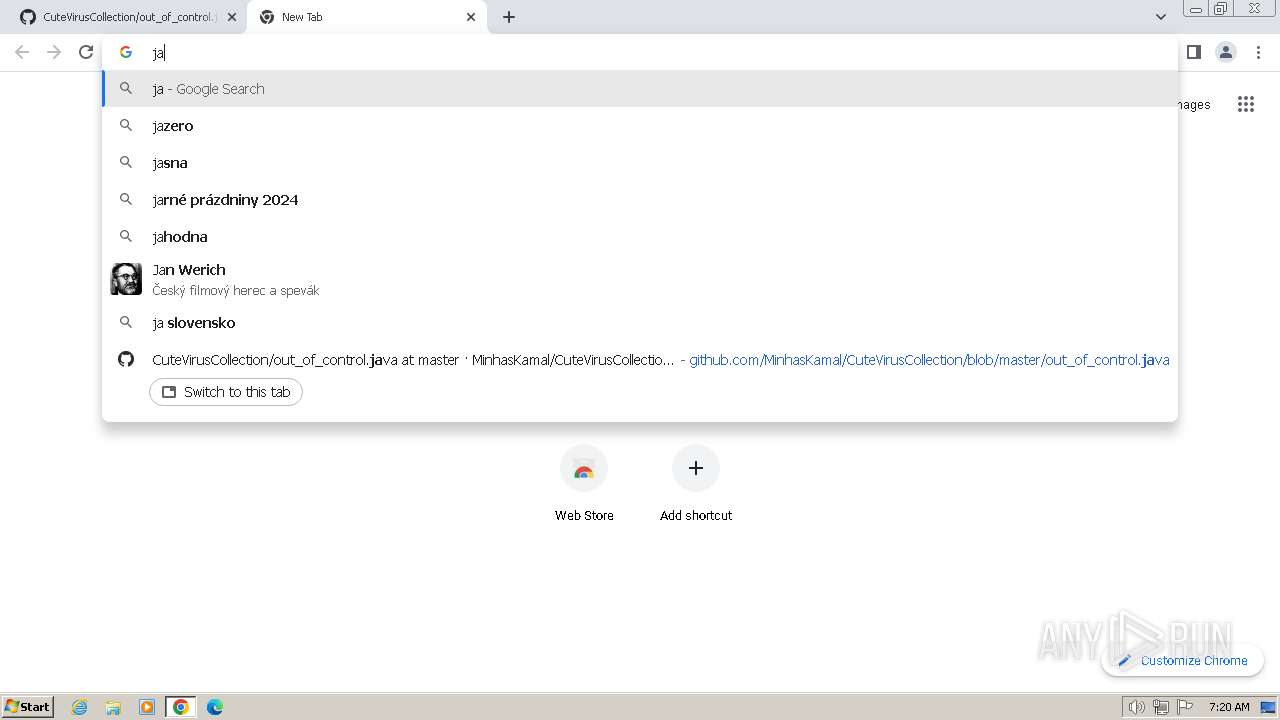This screenshot has height=720, width=1280.
Task: Click the GitHub icon beside the suggestion
Action: (x=126, y=359)
